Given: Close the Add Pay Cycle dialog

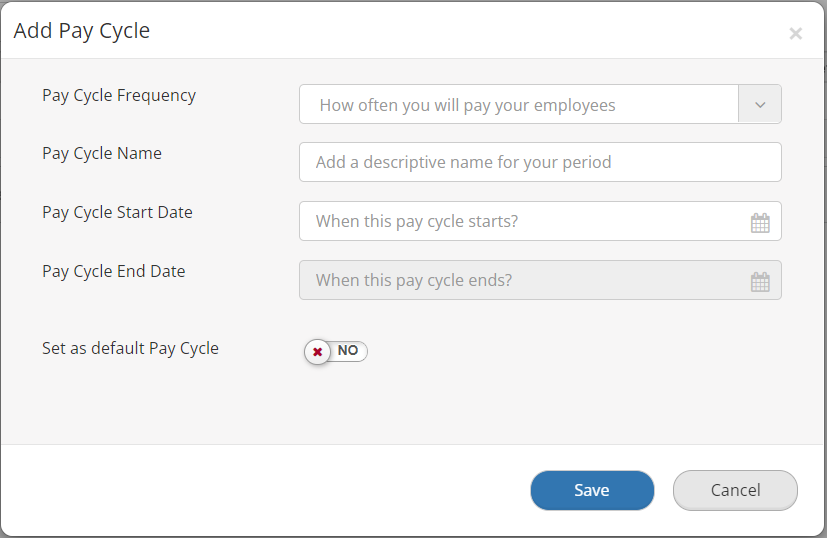Looking at the screenshot, I should click(796, 34).
